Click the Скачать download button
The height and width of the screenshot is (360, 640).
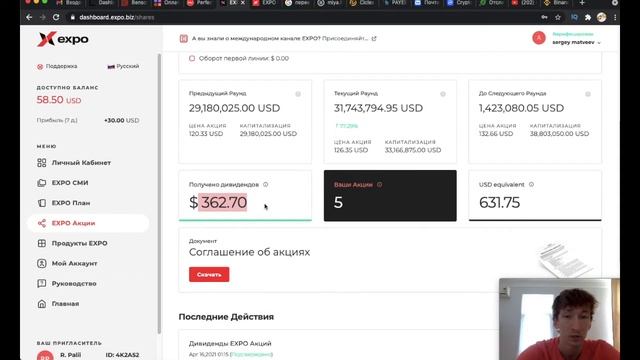209,274
